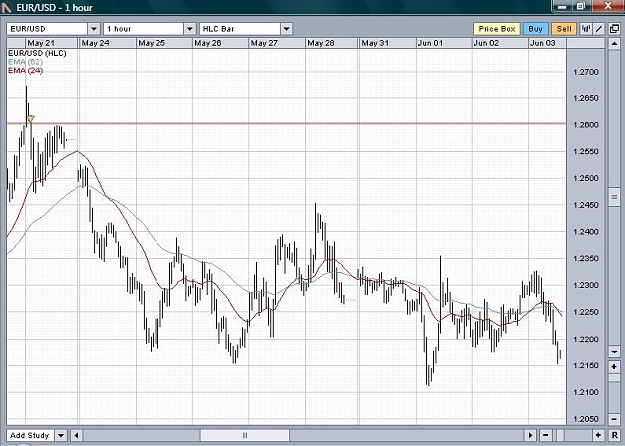Click the EMA (24) legend label
This screenshot has height=446, width=625.
point(25,71)
